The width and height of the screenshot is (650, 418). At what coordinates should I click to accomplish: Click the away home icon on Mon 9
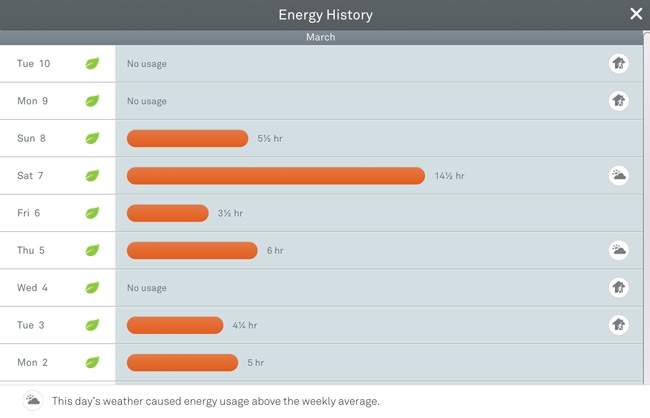coord(619,101)
